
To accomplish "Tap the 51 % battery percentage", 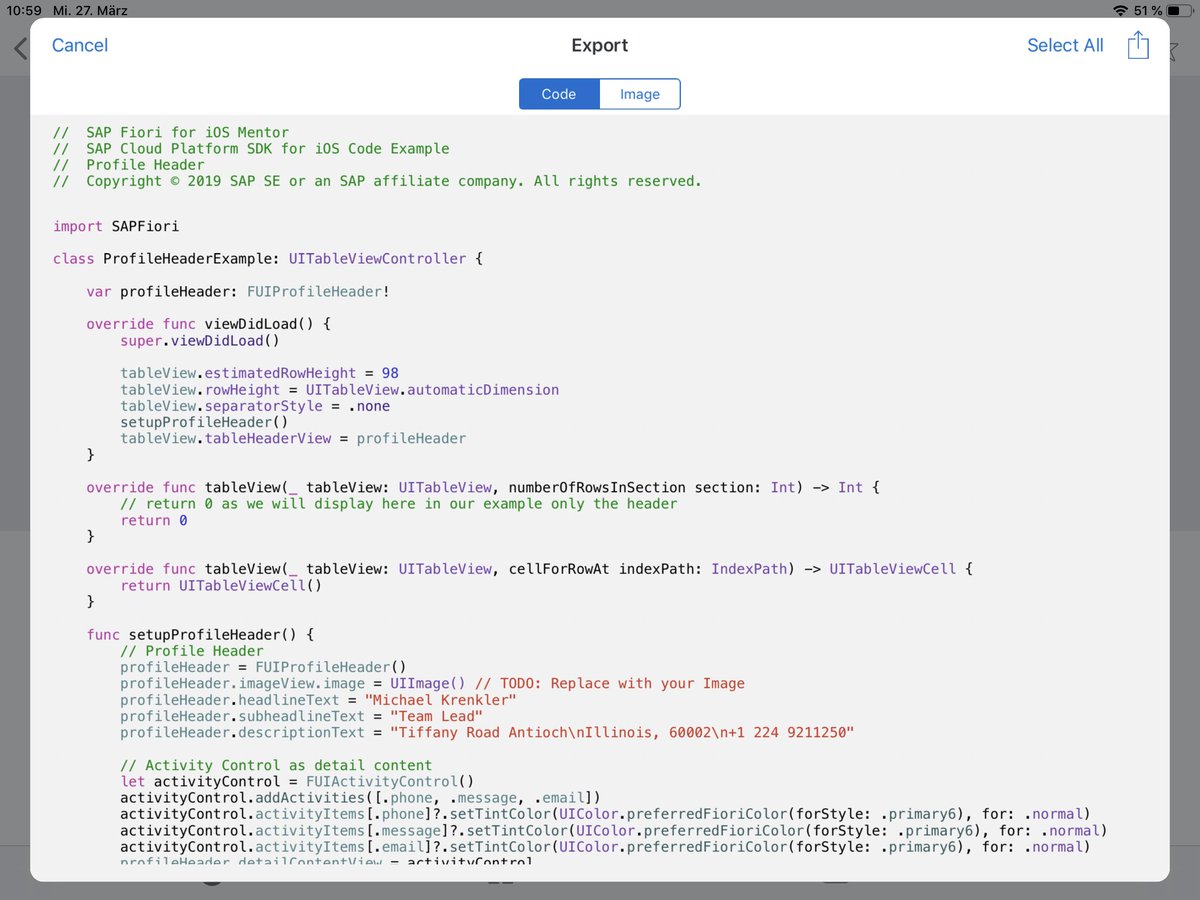I will click(1148, 10).
